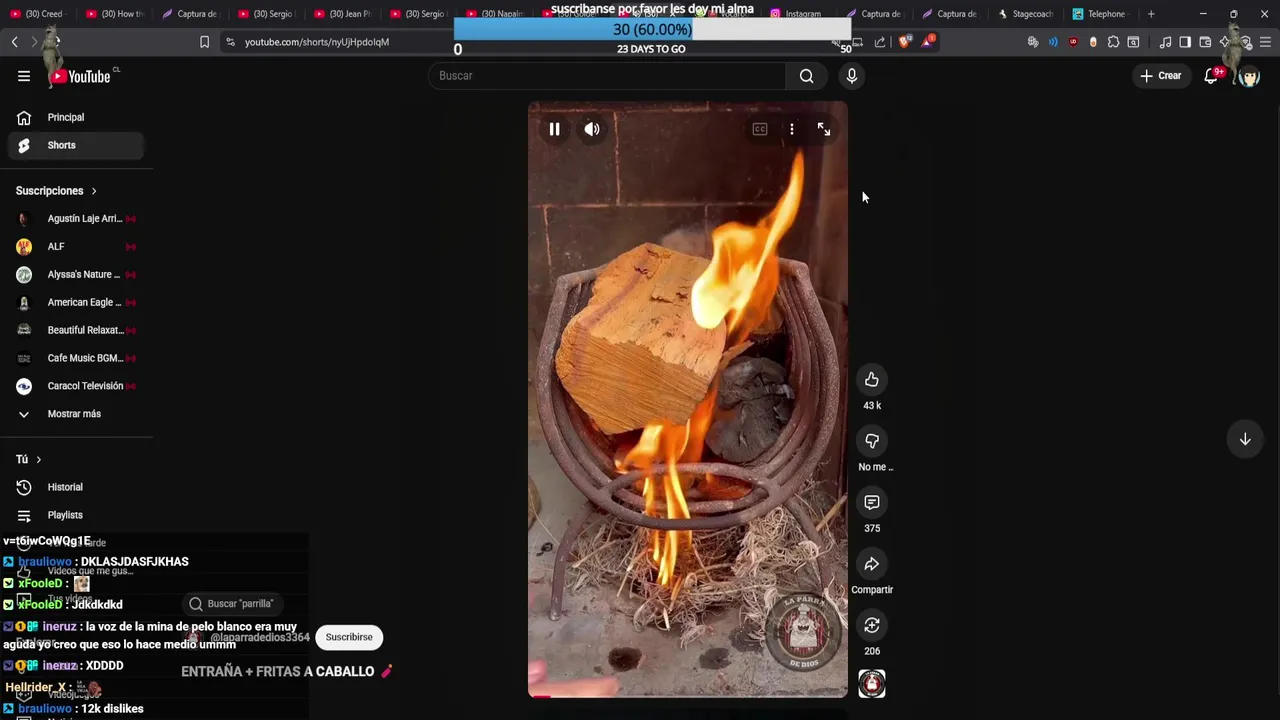1280x720 pixels.
Task: Go to the next Short arrow
Action: click(x=1245, y=439)
